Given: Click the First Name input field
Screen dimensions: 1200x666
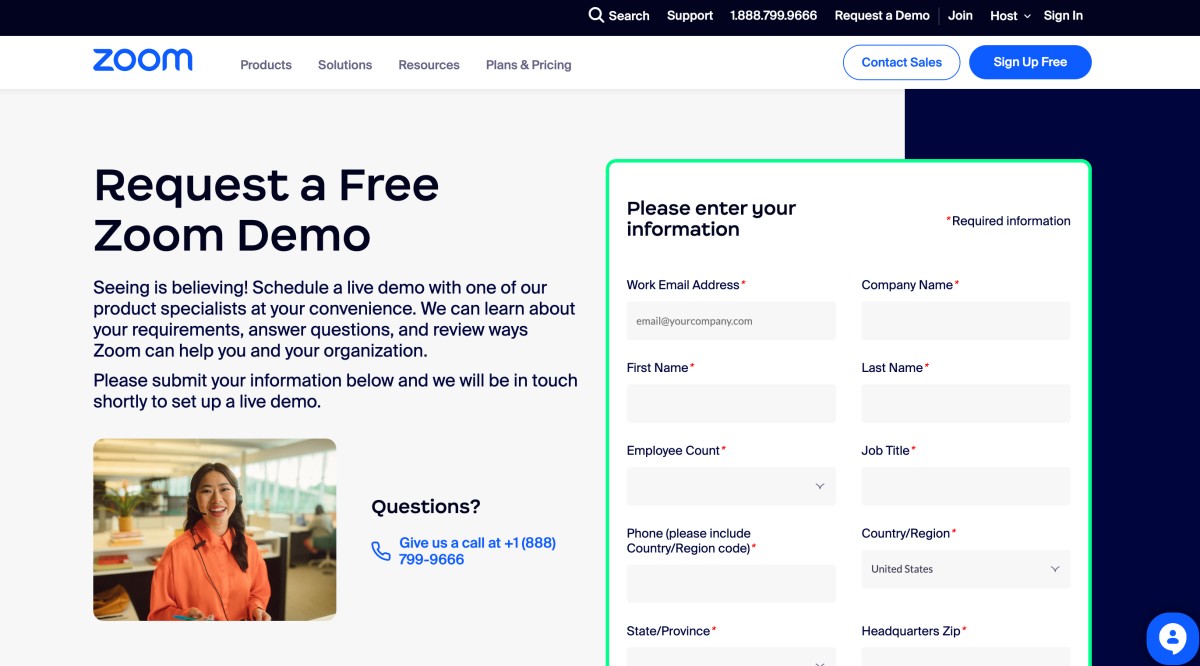Looking at the screenshot, I should (x=731, y=403).
